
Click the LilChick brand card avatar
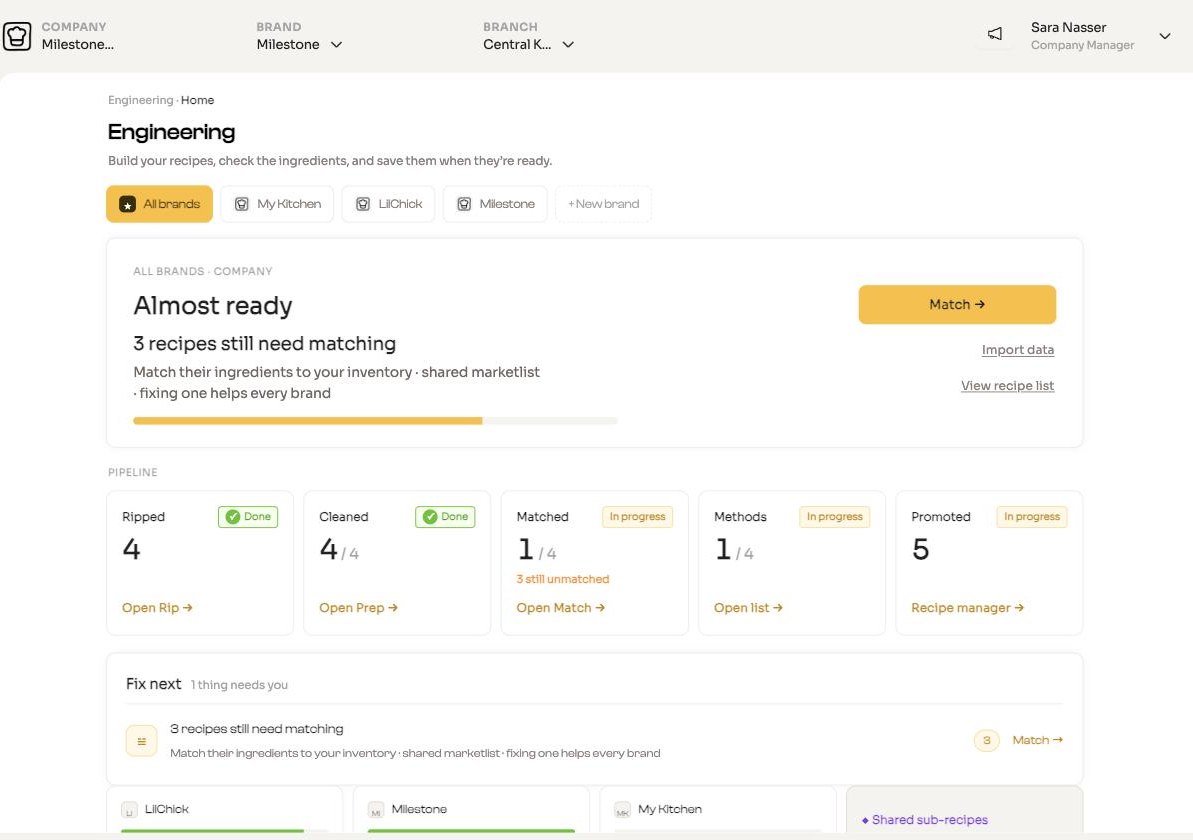[129, 810]
